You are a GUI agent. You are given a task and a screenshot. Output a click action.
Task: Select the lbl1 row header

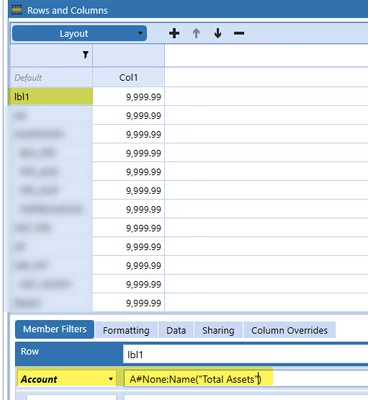(x=51, y=97)
